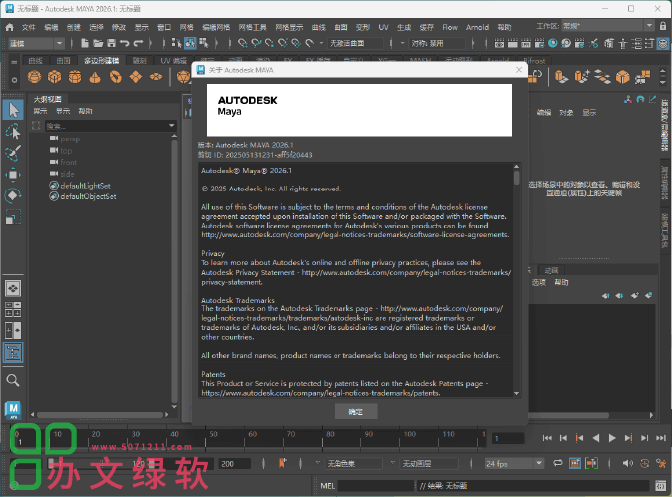
Task: Expand the Outliner search filter dropdown arrow
Action: 171,126
